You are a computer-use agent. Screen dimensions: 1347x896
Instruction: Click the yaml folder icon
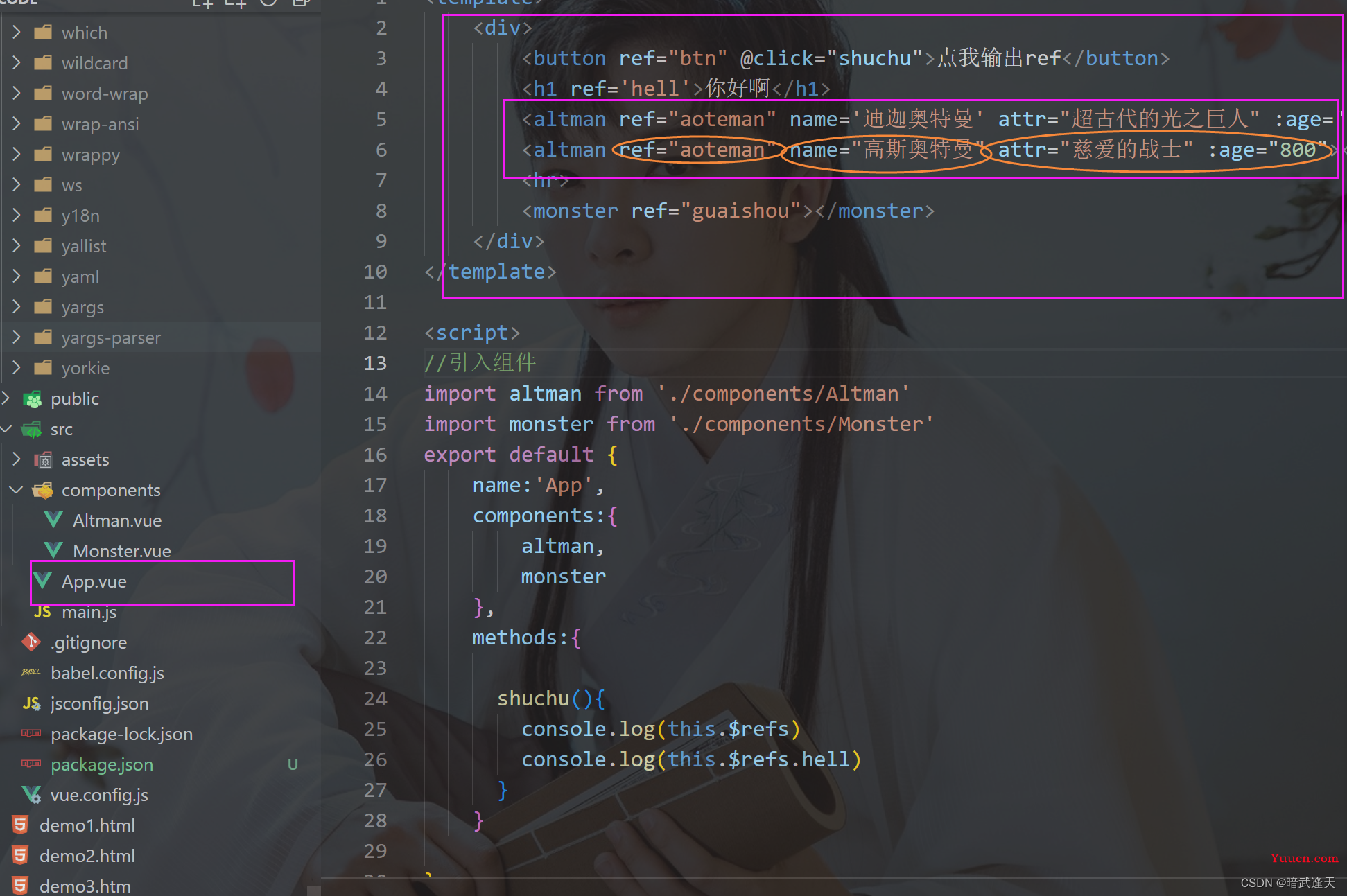click(x=43, y=276)
